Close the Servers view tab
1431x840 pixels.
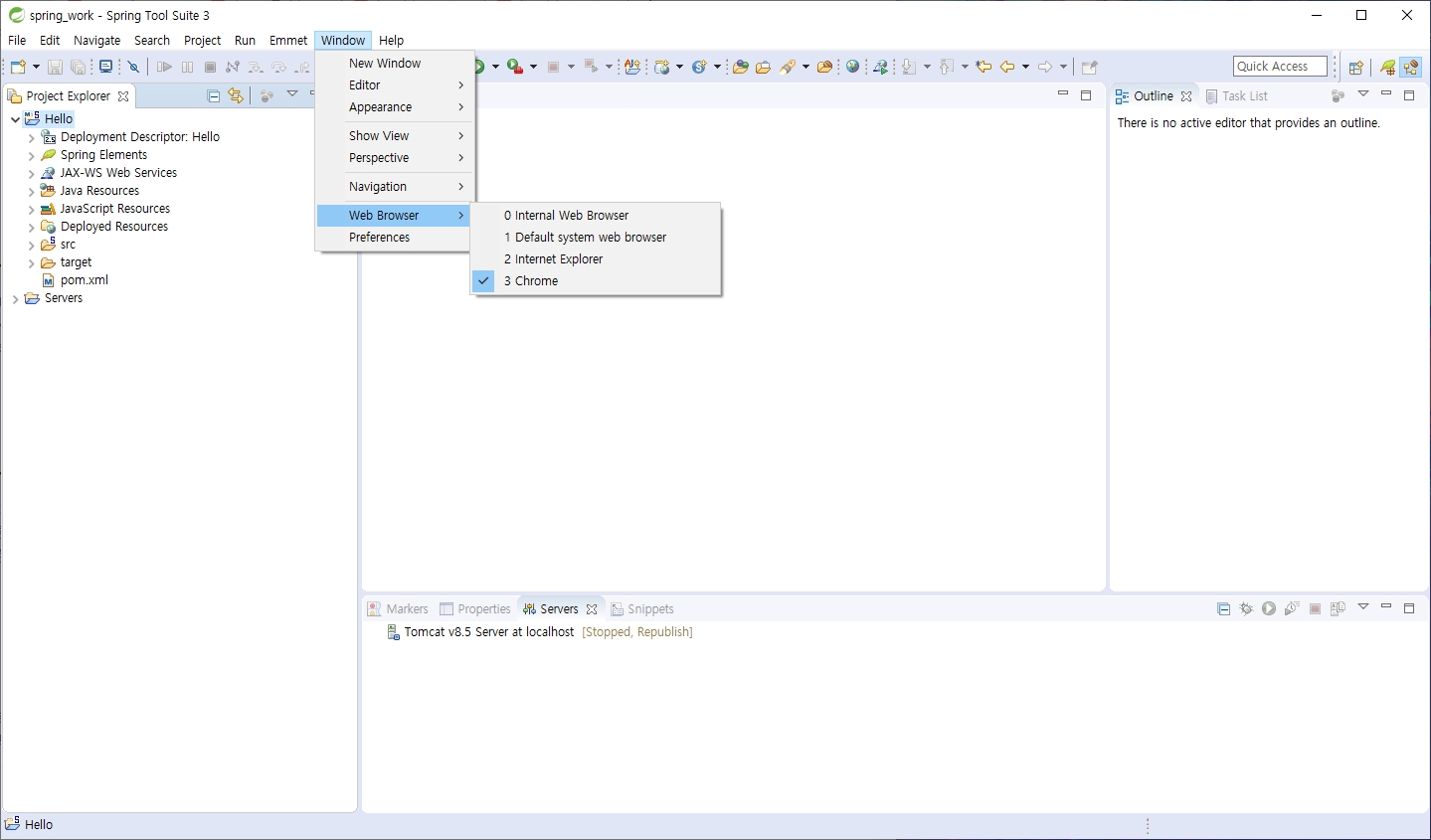[592, 609]
